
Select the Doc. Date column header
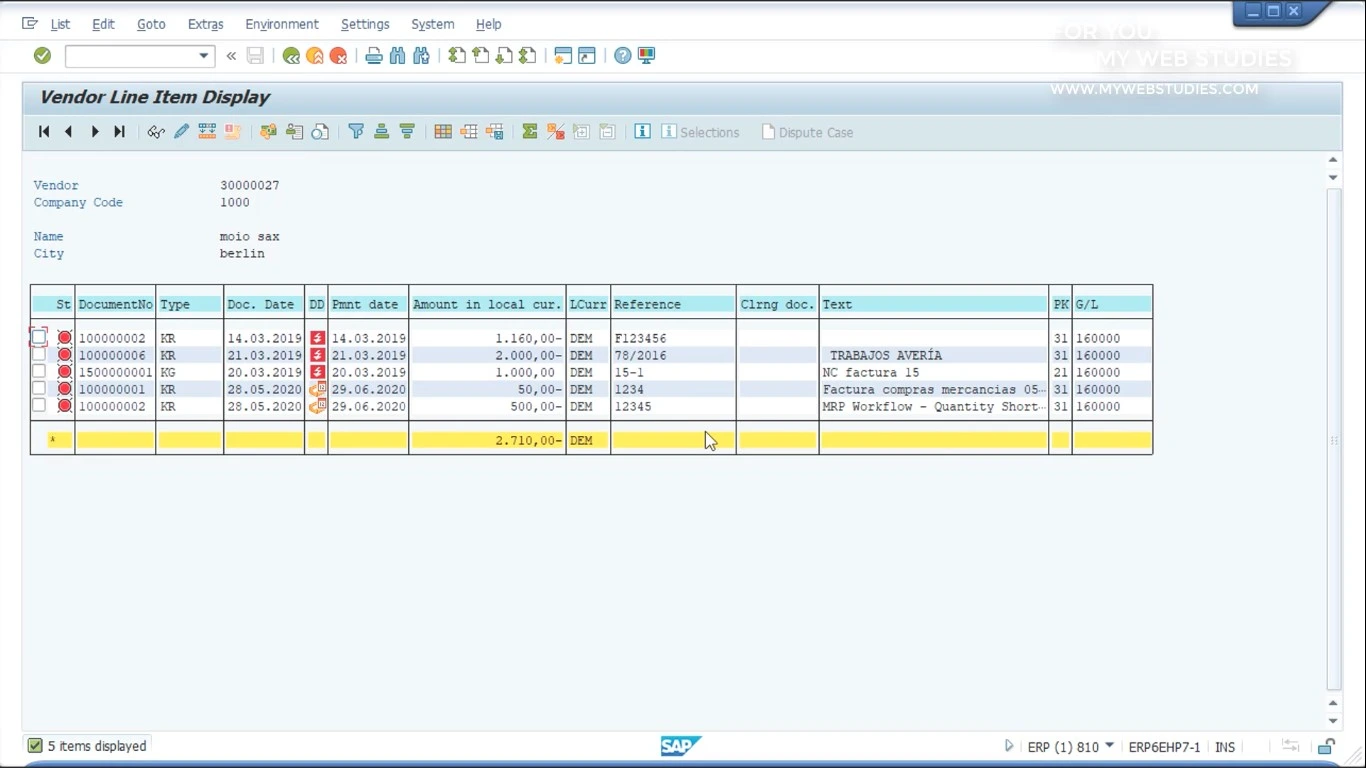coord(264,304)
